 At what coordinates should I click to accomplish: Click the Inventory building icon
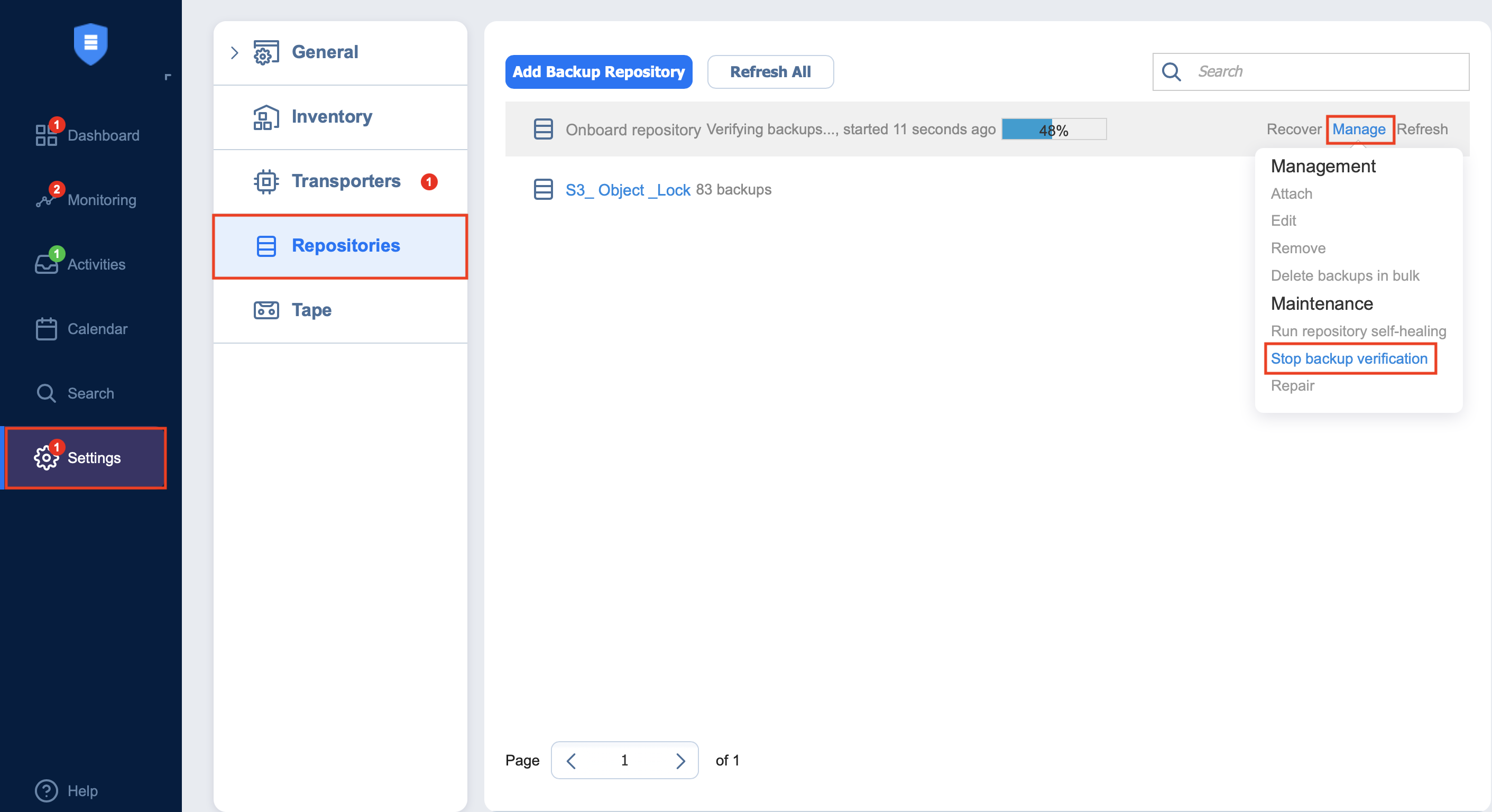[266, 117]
